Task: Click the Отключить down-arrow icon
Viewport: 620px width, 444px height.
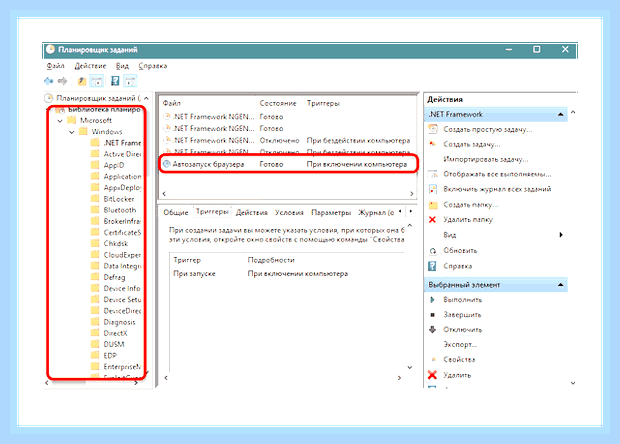Action: coord(433,329)
